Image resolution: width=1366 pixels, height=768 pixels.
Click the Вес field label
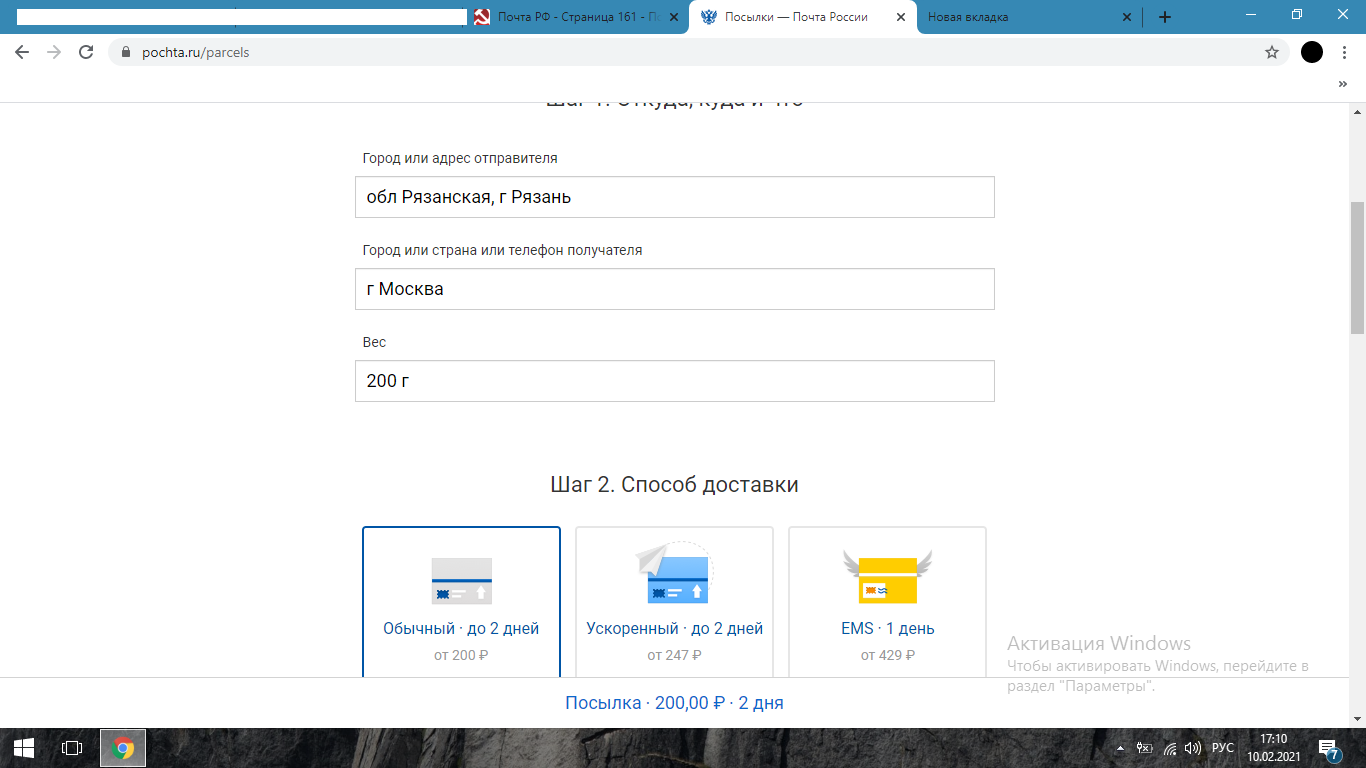pyautogui.click(x=374, y=342)
